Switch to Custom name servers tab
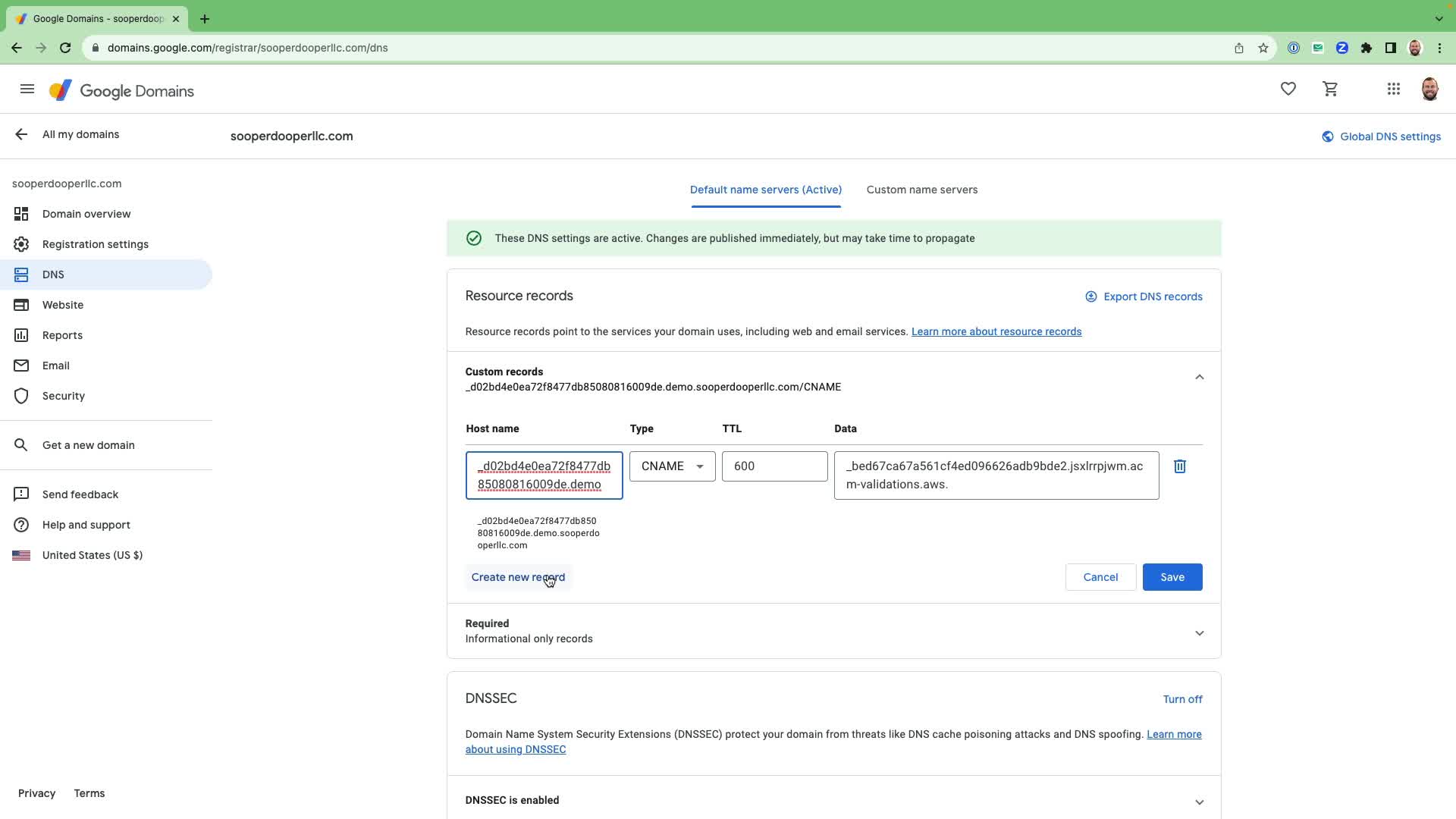Screen dimensions: 1456x819 point(921,190)
